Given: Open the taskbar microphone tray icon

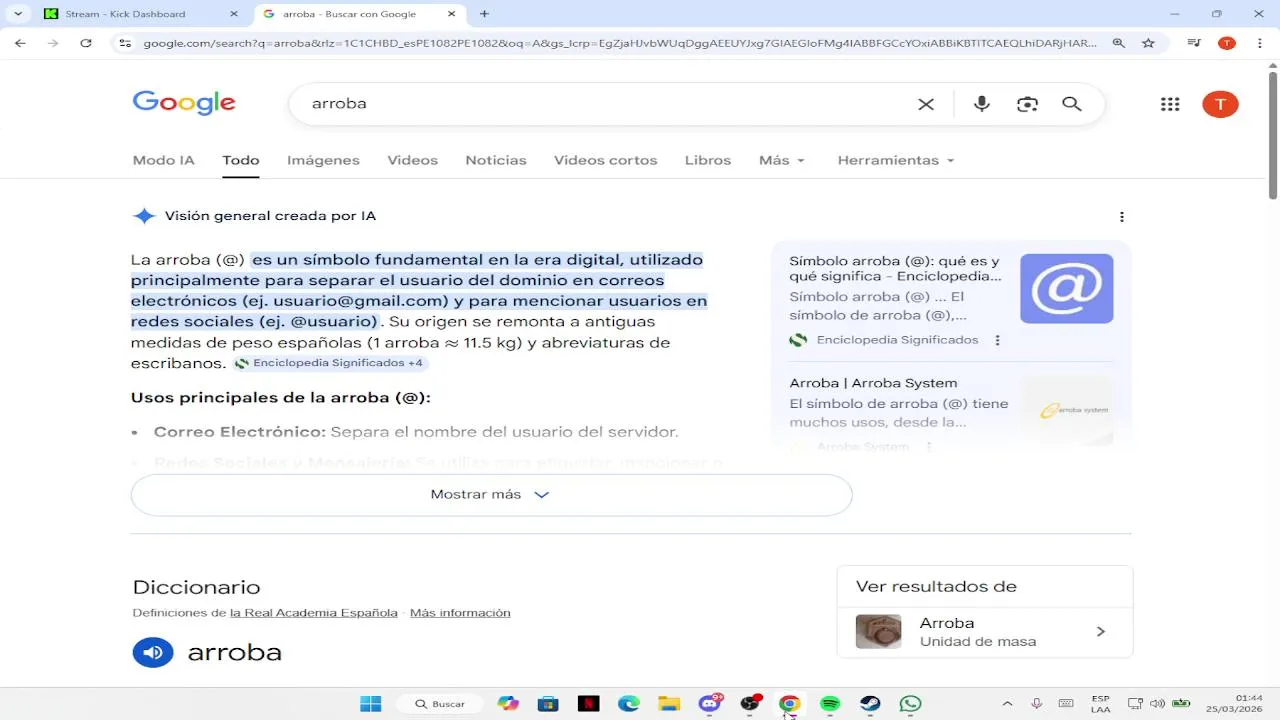Looking at the screenshot, I should tap(1037, 704).
